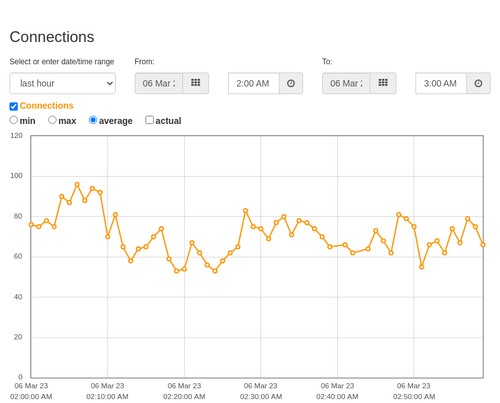Click the 'From:' label
The height and width of the screenshot is (403, 500).
tap(144, 62)
